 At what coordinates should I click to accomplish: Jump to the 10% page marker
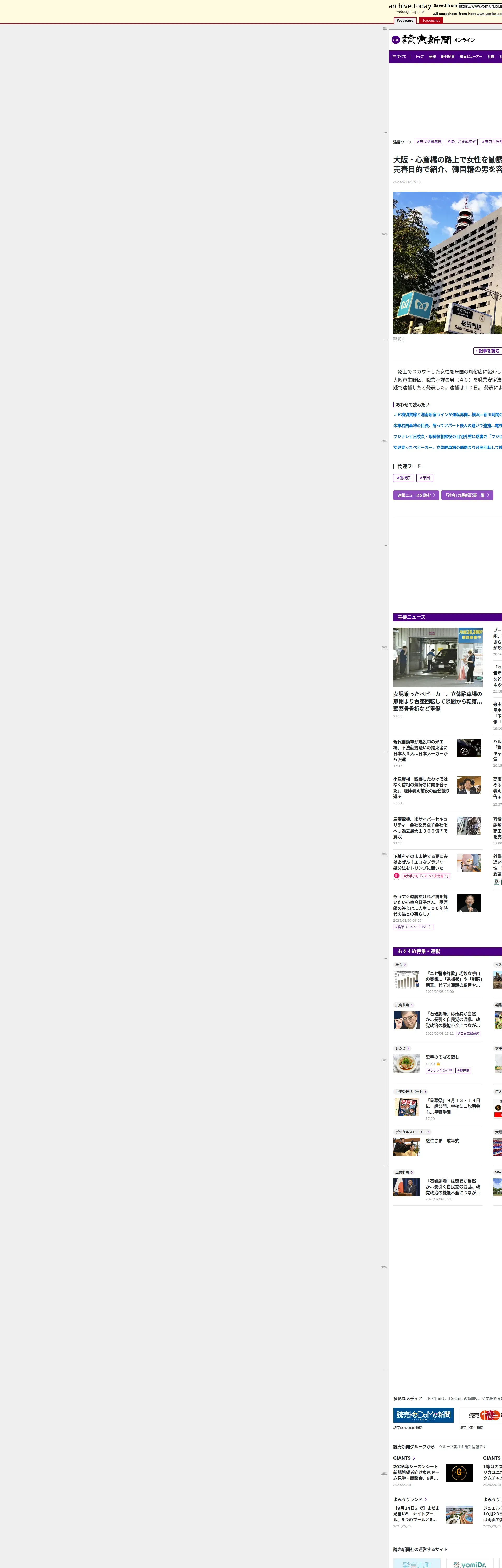point(384,234)
